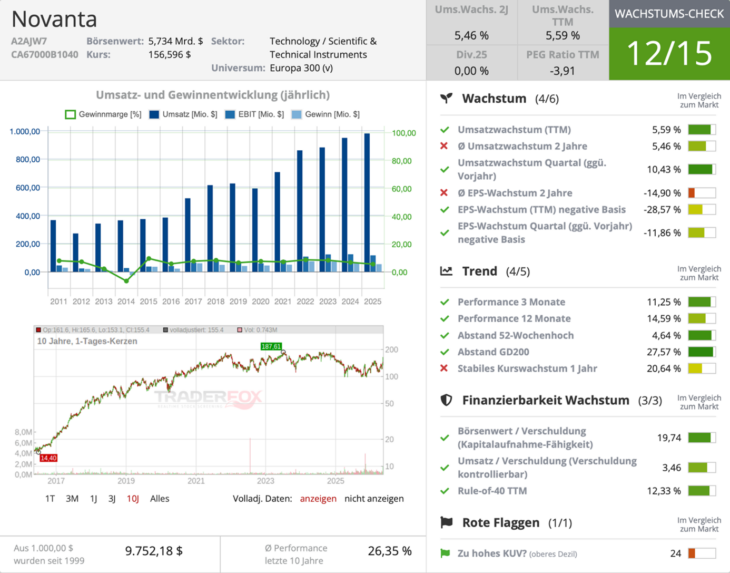Click the Zu hohes KUV? label

pyautogui.click(x=492, y=553)
